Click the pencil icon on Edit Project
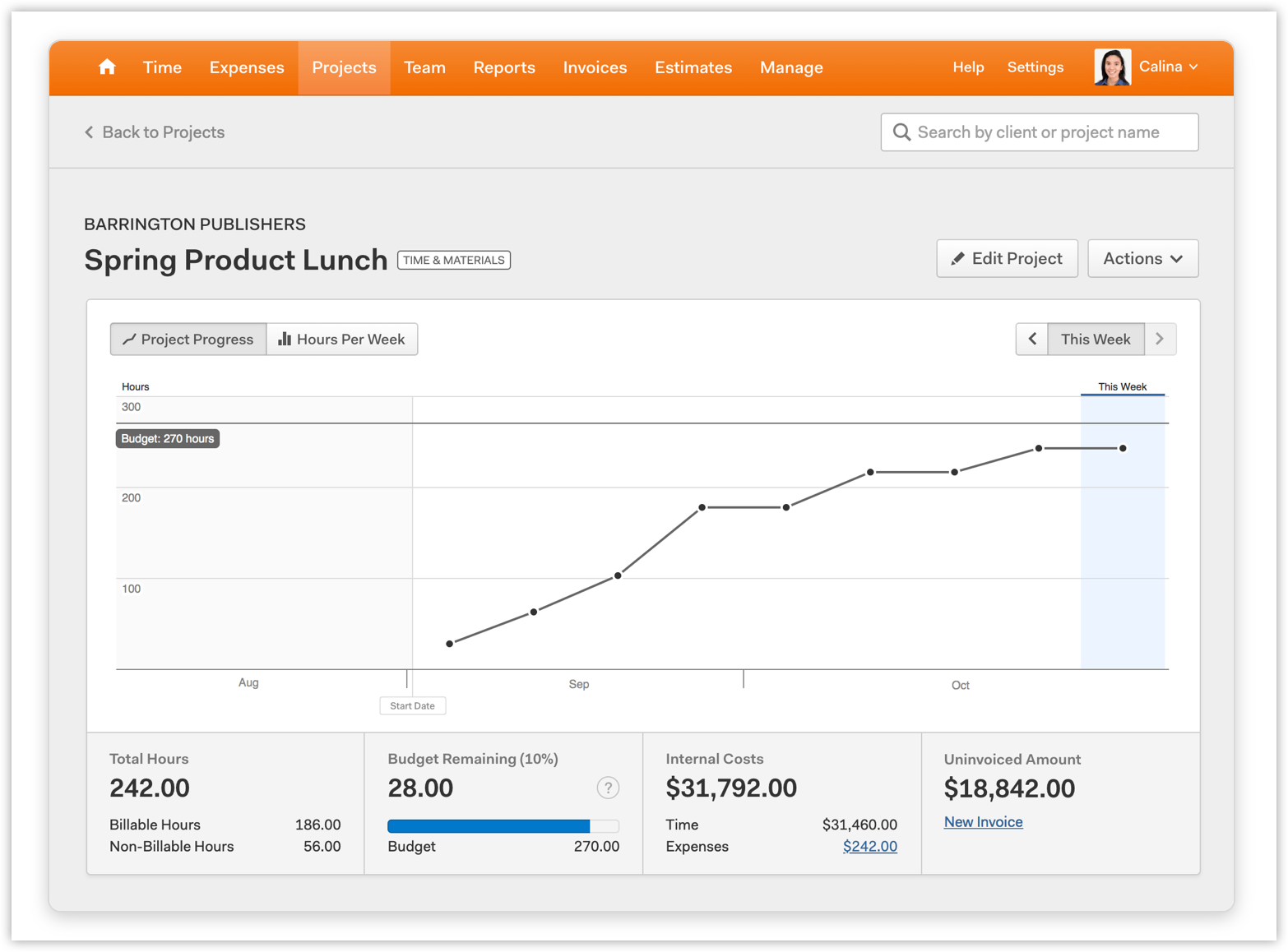The width and height of the screenshot is (1288, 952). click(x=958, y=258)
